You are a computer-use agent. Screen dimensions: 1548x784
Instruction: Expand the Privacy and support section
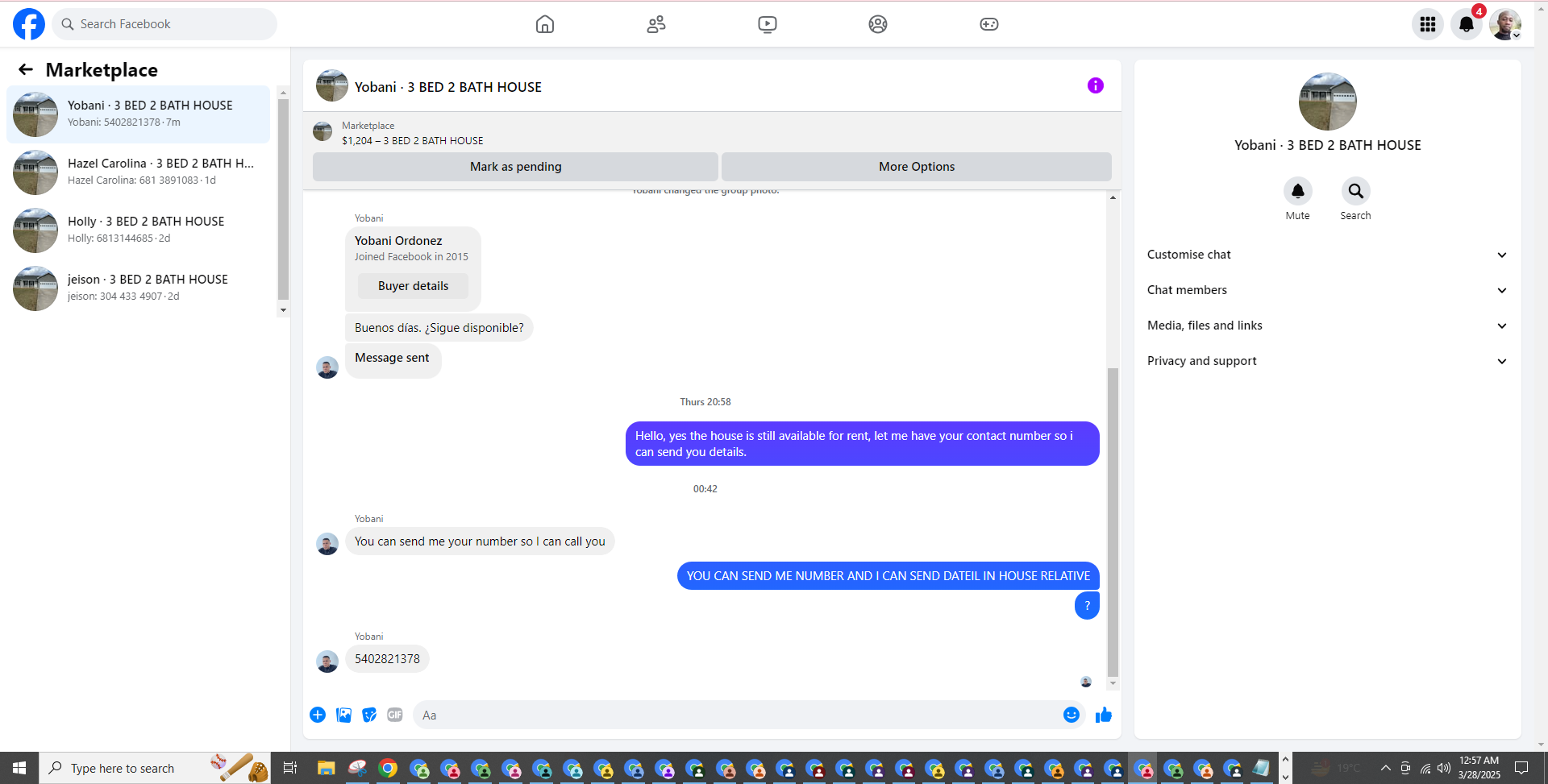tap(1327, 361)
